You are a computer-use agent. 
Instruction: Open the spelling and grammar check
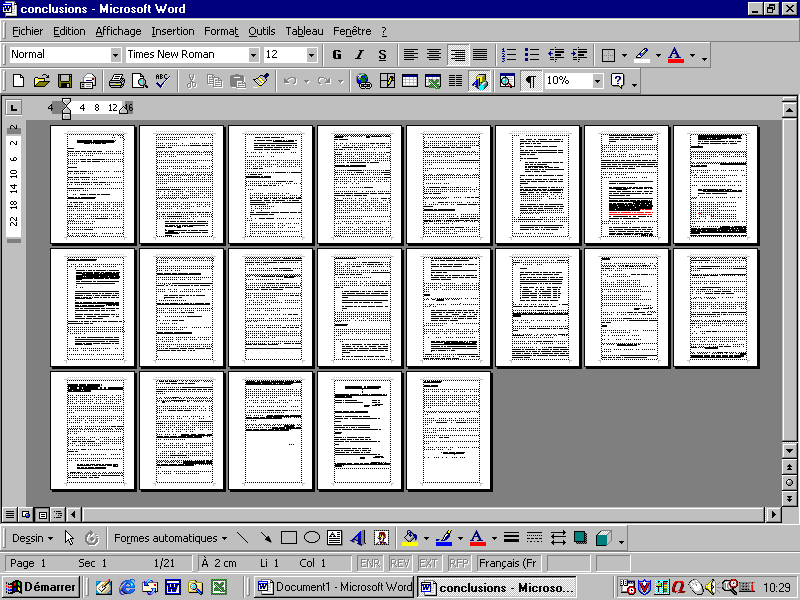pos(163,81)
